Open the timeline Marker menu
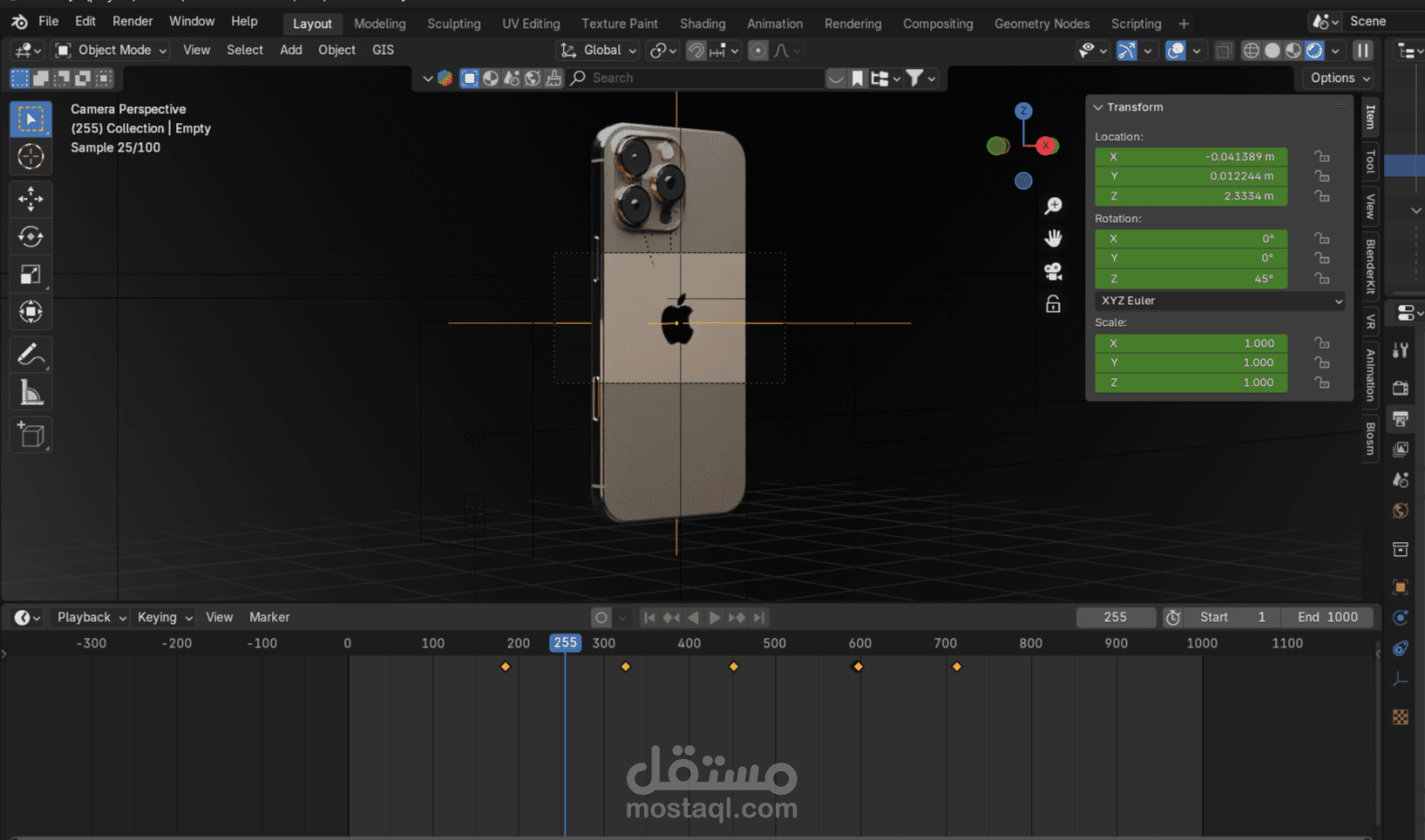The image size is (1425, 840). coord(269,617)
